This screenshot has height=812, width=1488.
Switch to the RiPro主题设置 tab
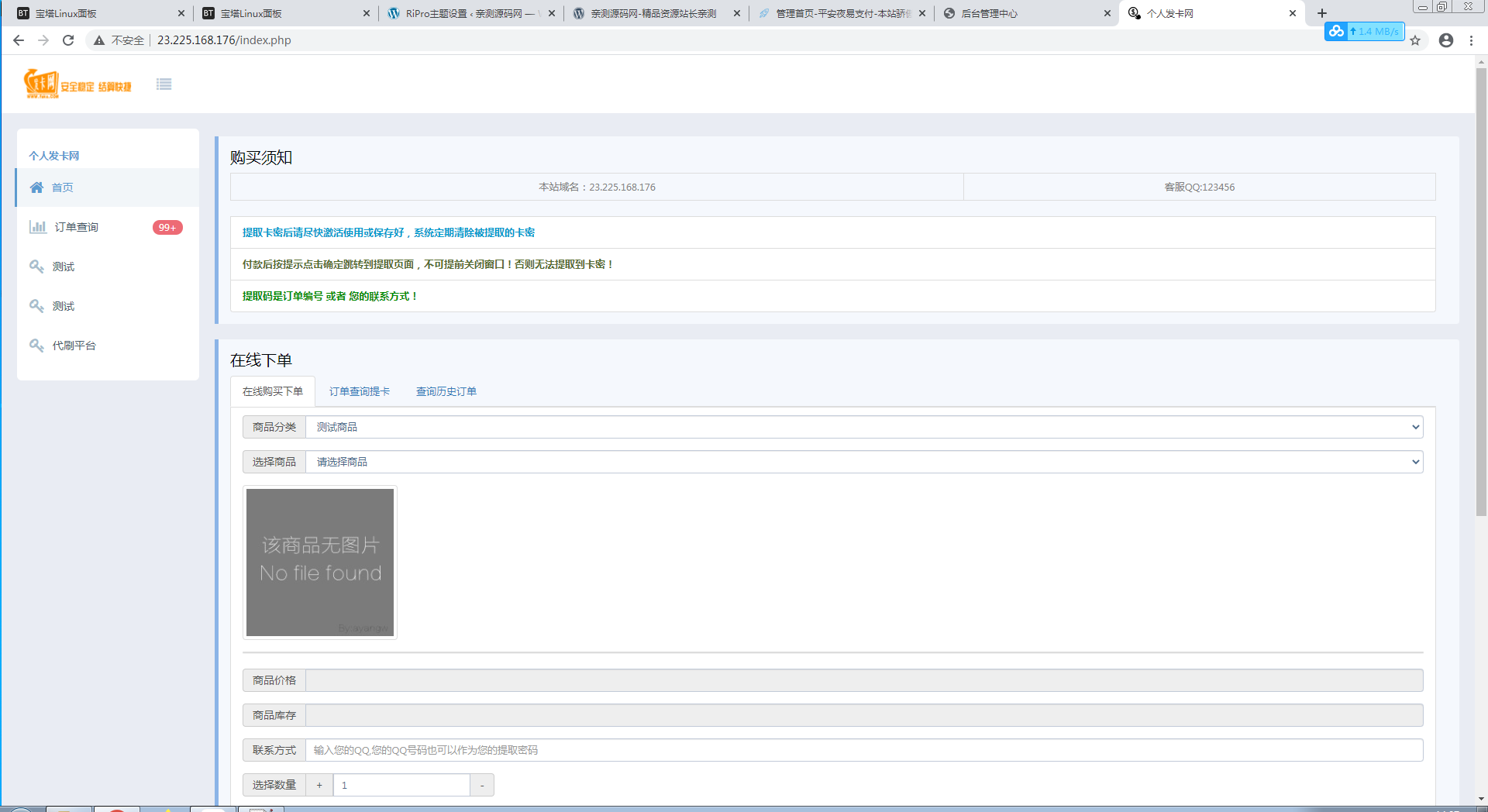tap(471, 13)
